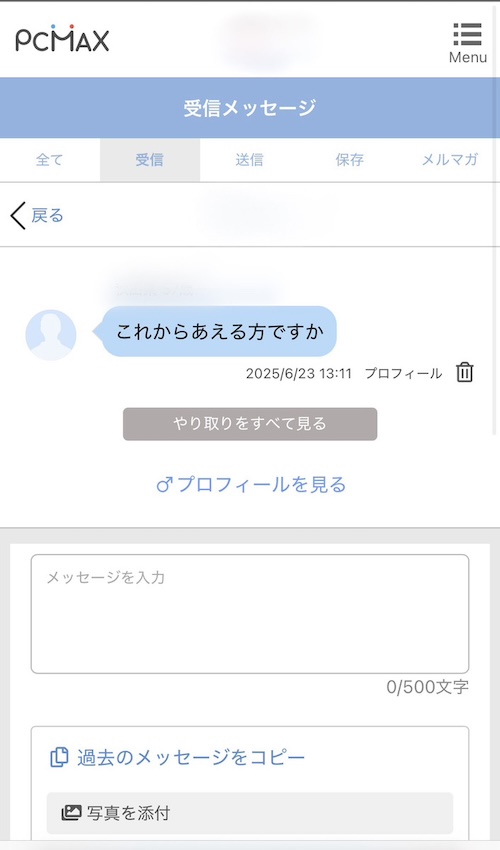Open the hamburger Menu icon
500x850 pixels.
coord(467,42)
